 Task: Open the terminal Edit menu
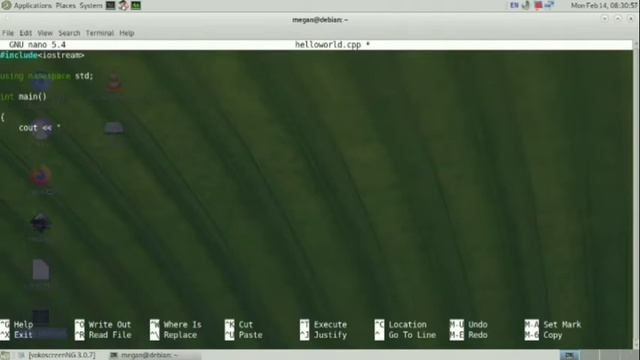pyautogui.click(x=25, y=33)
